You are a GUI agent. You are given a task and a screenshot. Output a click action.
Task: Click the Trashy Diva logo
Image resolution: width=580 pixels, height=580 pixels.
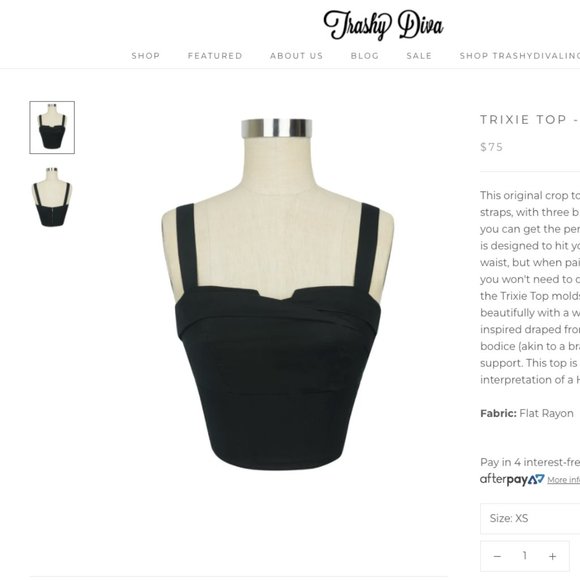point(383,25)
